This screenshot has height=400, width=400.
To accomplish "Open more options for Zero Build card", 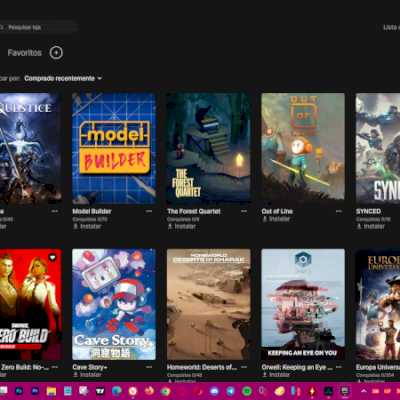I will tap(55, 367).
